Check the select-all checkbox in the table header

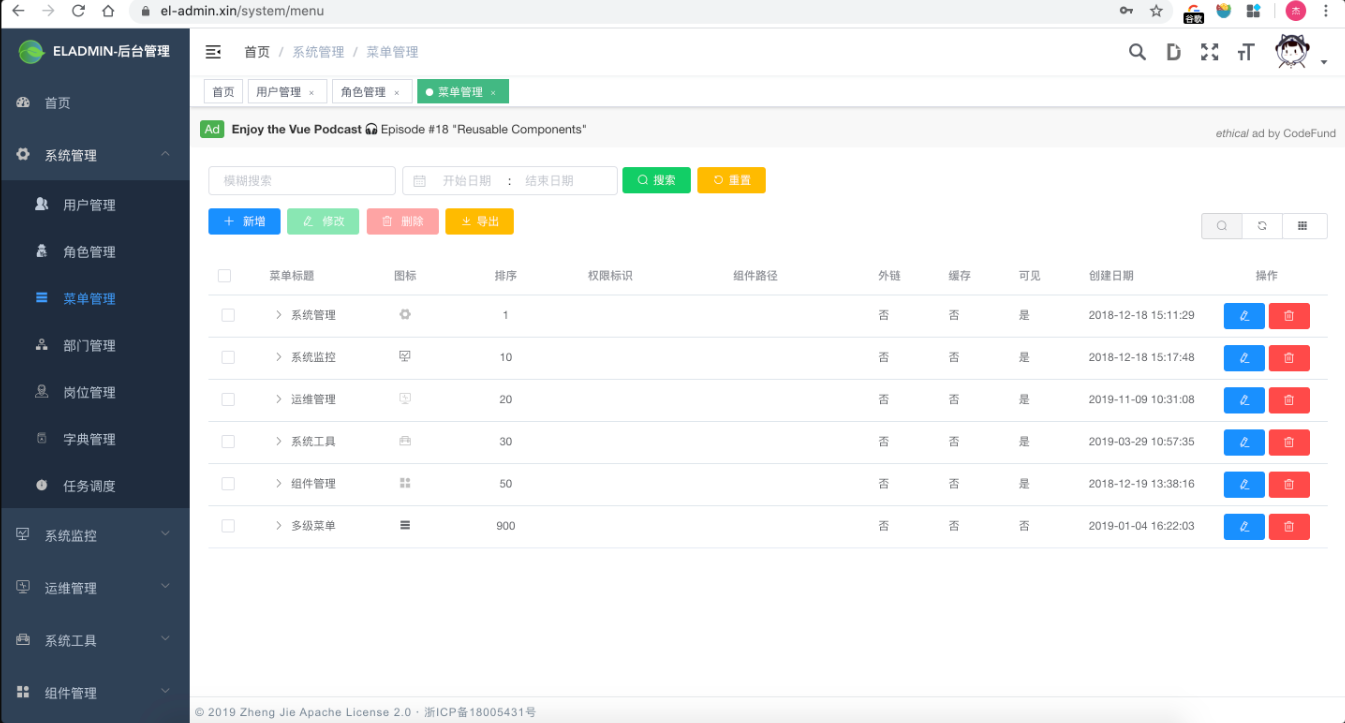point(224,275)
